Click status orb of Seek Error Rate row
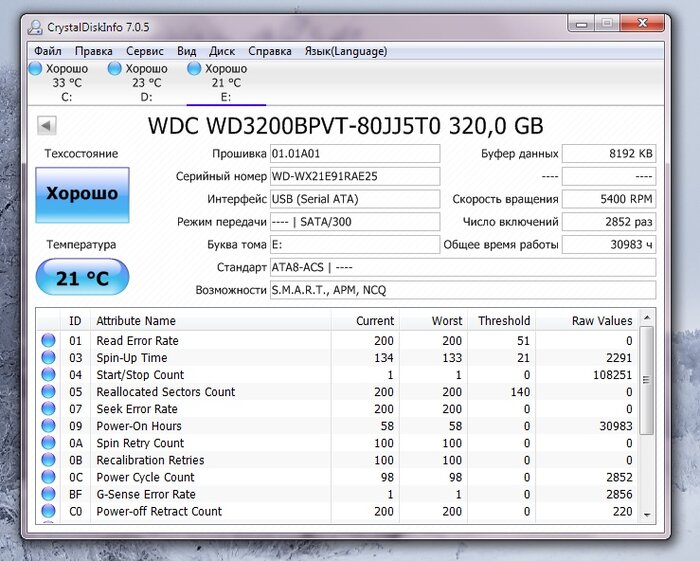The image size is (700, 561). (48, 408)
